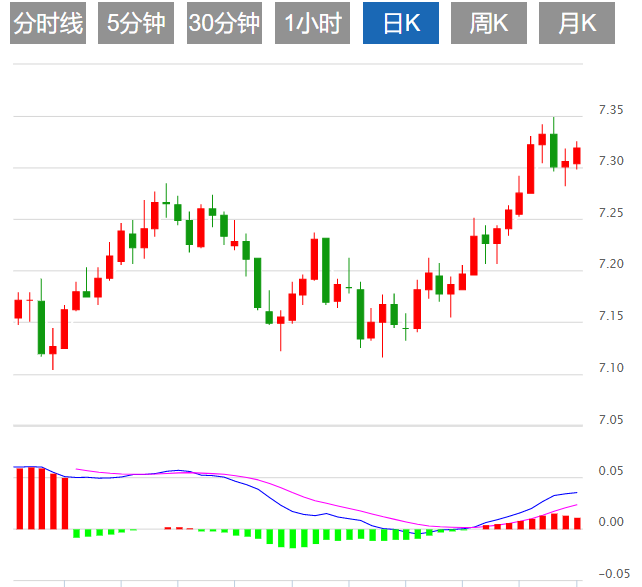Open the 1小时 chart tab
Image resolution: width=642 pixels, height=587 pixels.
pyautogui.click(x=312, y=23)
